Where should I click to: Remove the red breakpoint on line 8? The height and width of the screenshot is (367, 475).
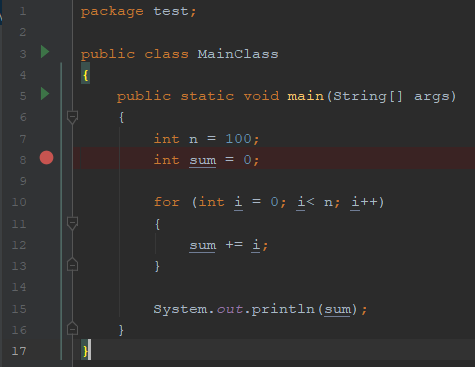46,158
